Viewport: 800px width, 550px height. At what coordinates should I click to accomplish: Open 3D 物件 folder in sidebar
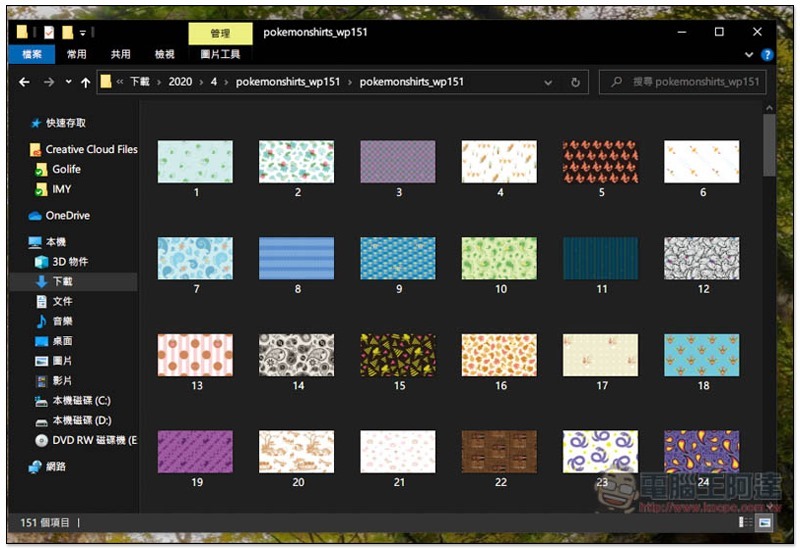(x=61, y=262)
